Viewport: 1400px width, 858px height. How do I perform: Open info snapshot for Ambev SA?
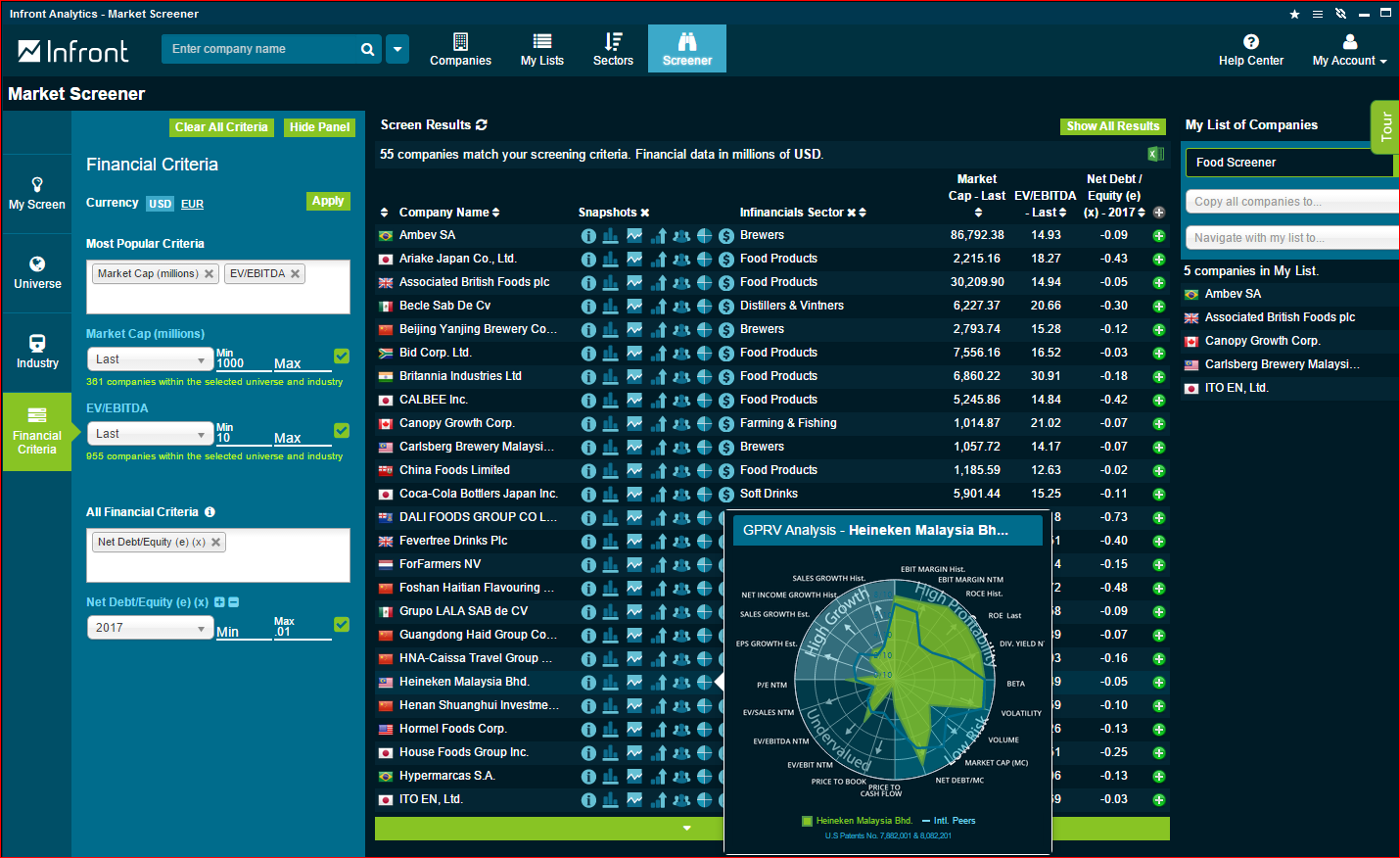point(588,235)
